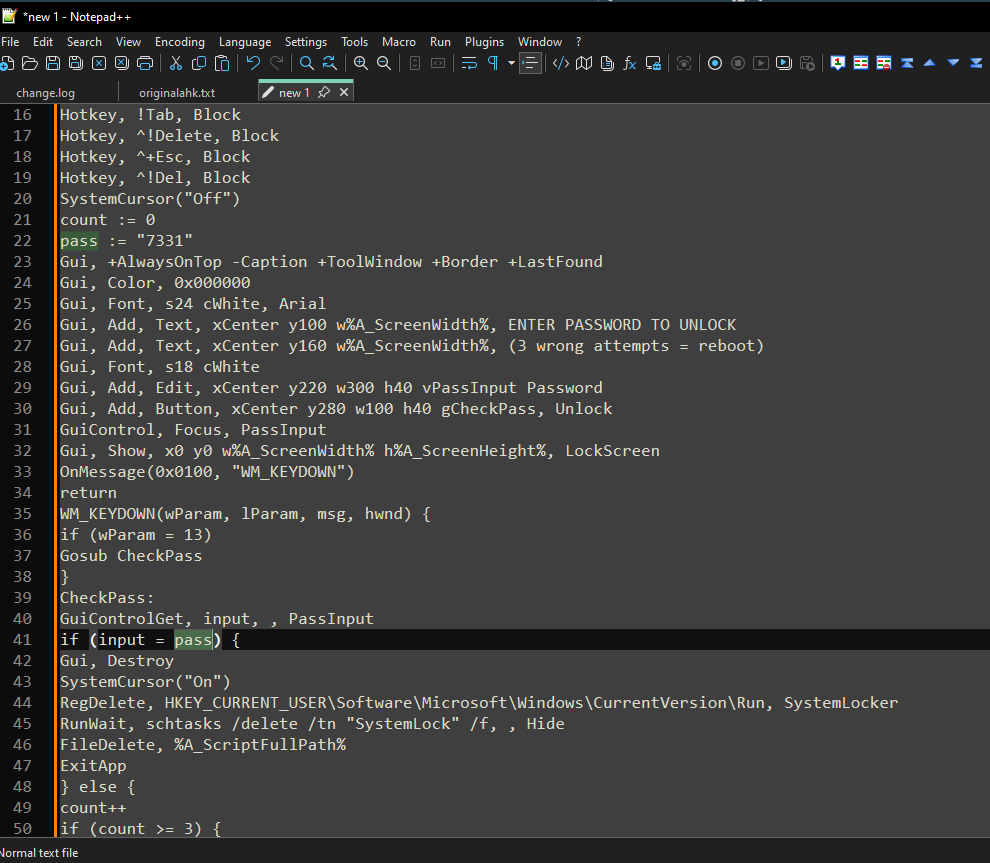This screenshot has height=863, width=990.
Task: Open the Language menu
Action: click(x=245, y=42)
